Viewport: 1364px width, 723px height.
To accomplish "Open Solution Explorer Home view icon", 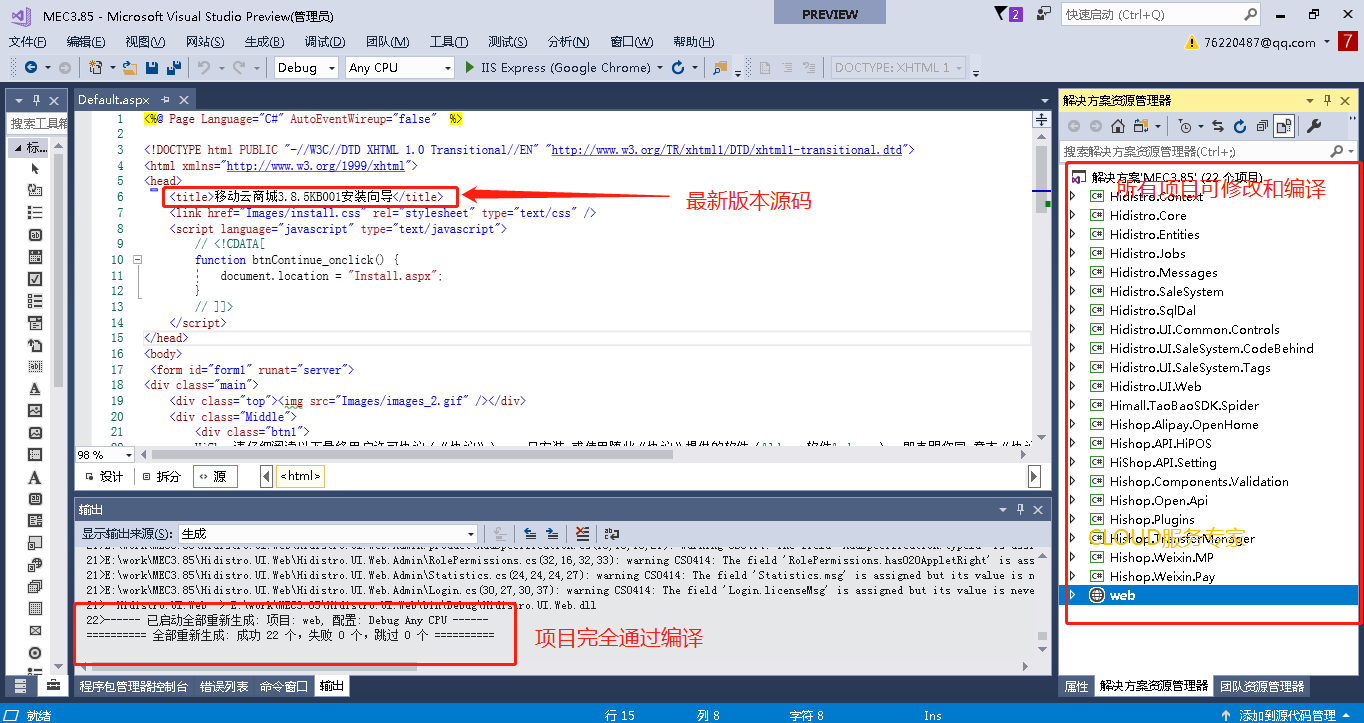I will pyautogui.click(x=1119, y=125).
